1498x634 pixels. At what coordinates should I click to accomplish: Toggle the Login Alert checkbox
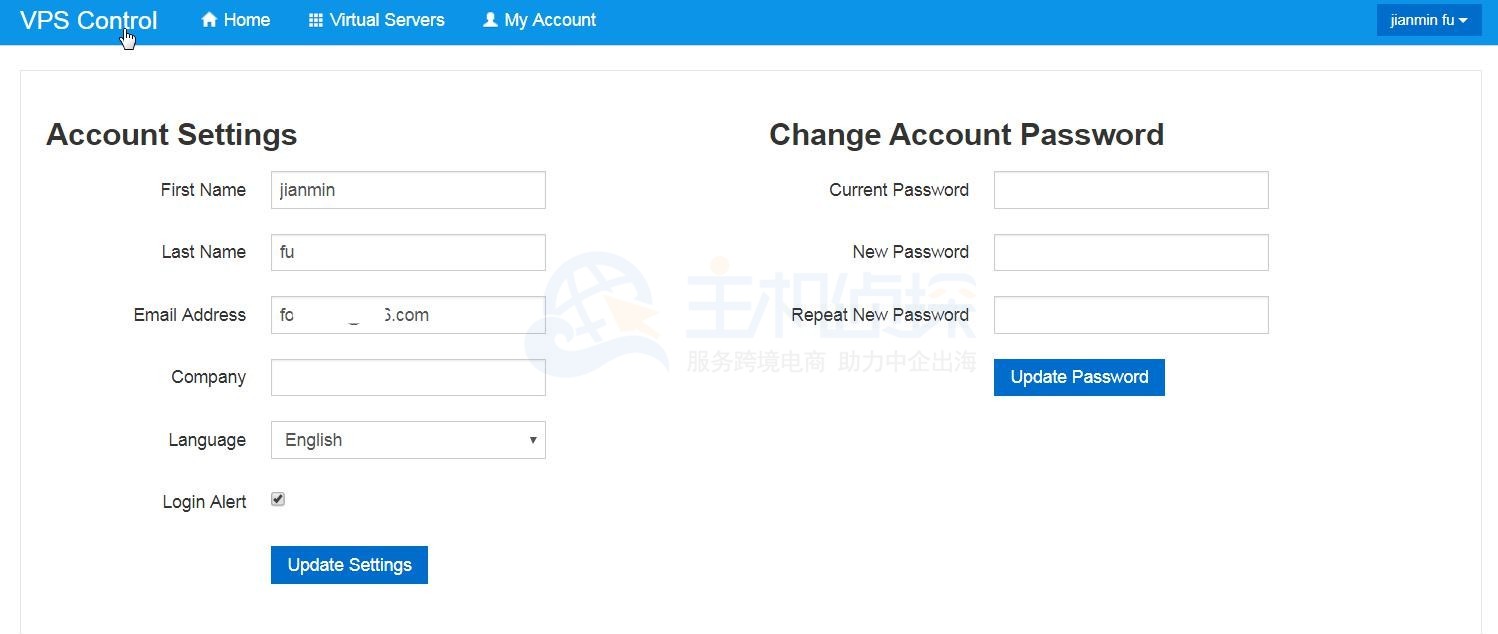278,499
